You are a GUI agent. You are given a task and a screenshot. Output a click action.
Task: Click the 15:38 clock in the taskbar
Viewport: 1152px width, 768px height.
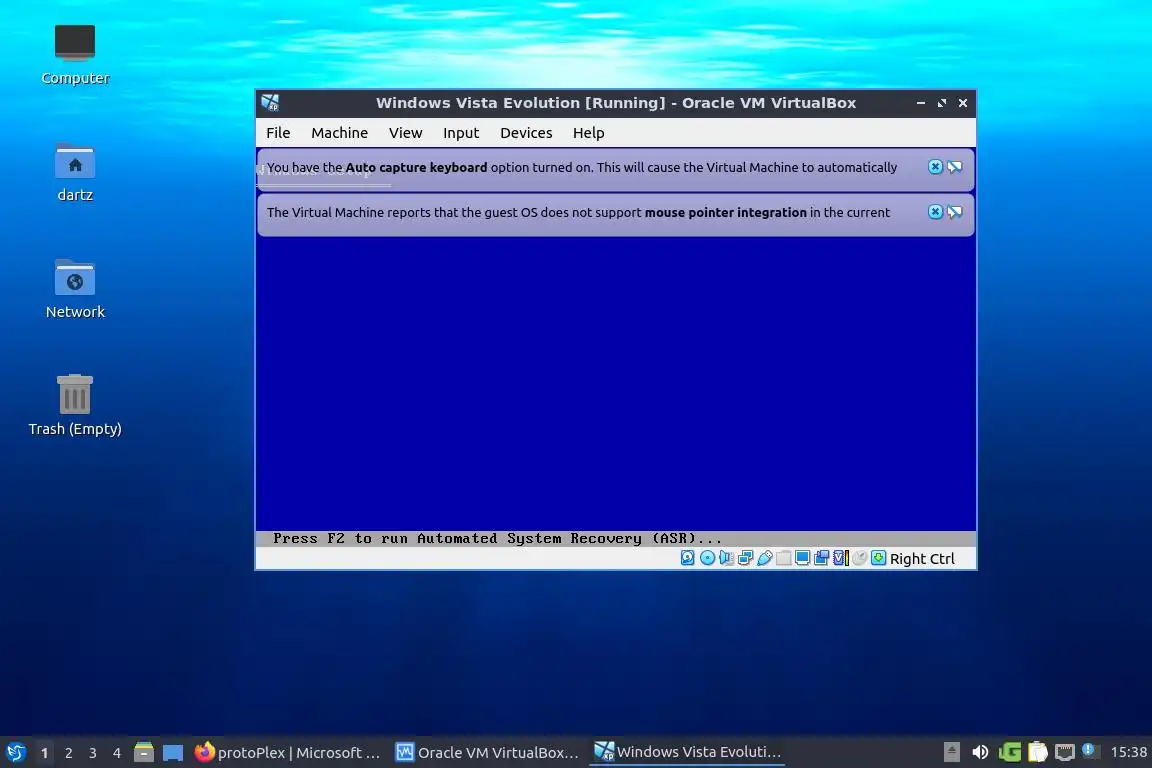pyautogui.click(x=1128, y=752)
